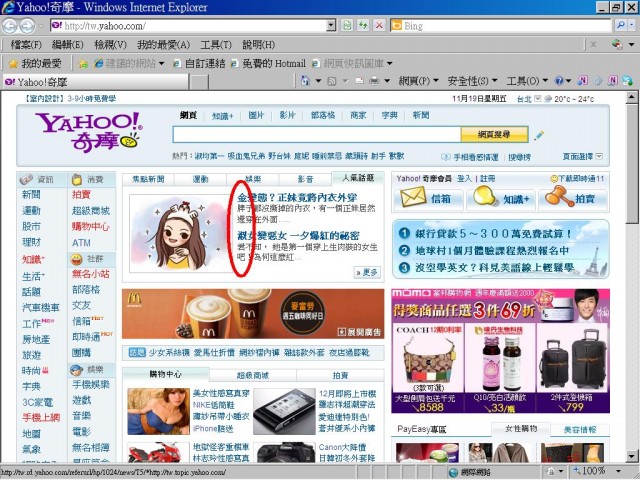Click the Bing search magnifier icon
640x480 pixels.
click(x=620, y=25)
